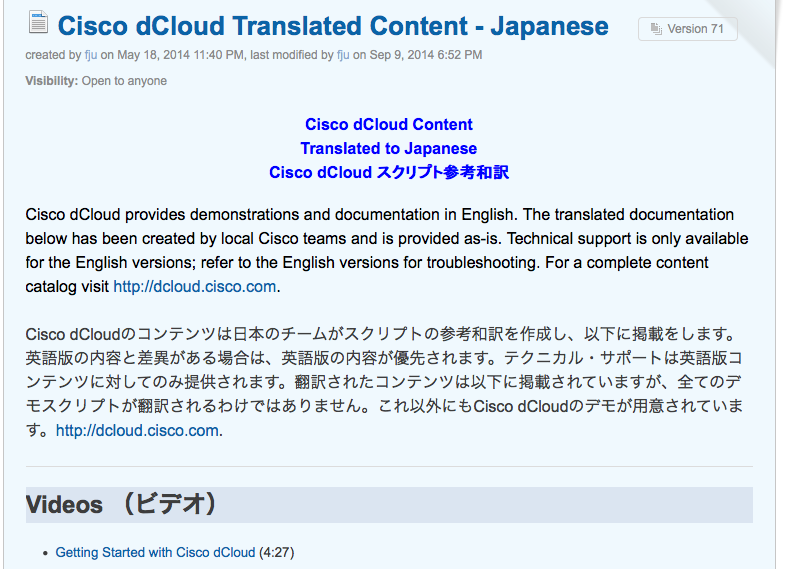Follow the dcloud.cisco.com link in Japanese paragraph
The height and width of the screenshot is (569, 797).
point(137,431)
